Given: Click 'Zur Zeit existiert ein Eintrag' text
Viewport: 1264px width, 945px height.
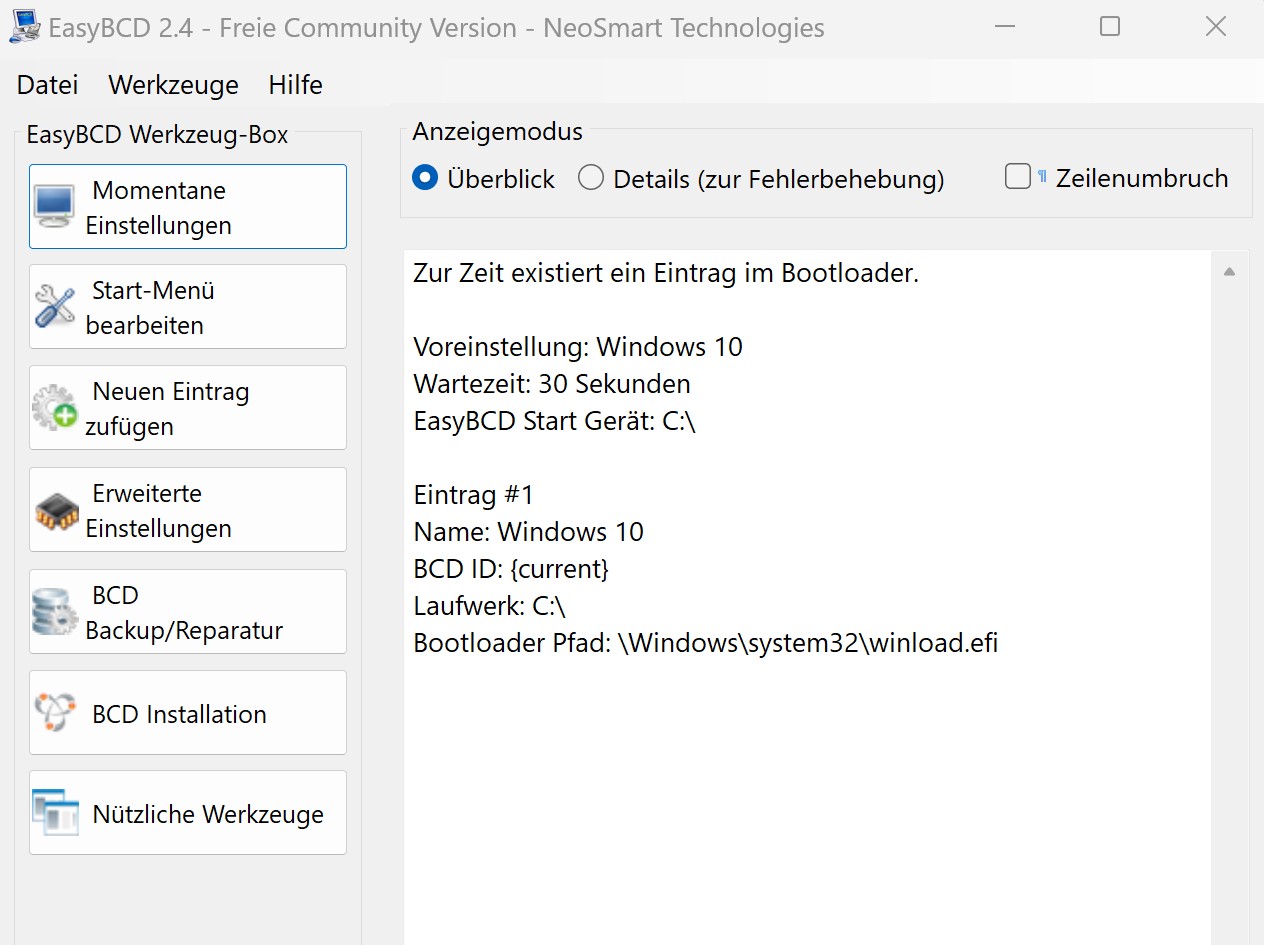Looking at the screenshot, I should click(666, 273).
